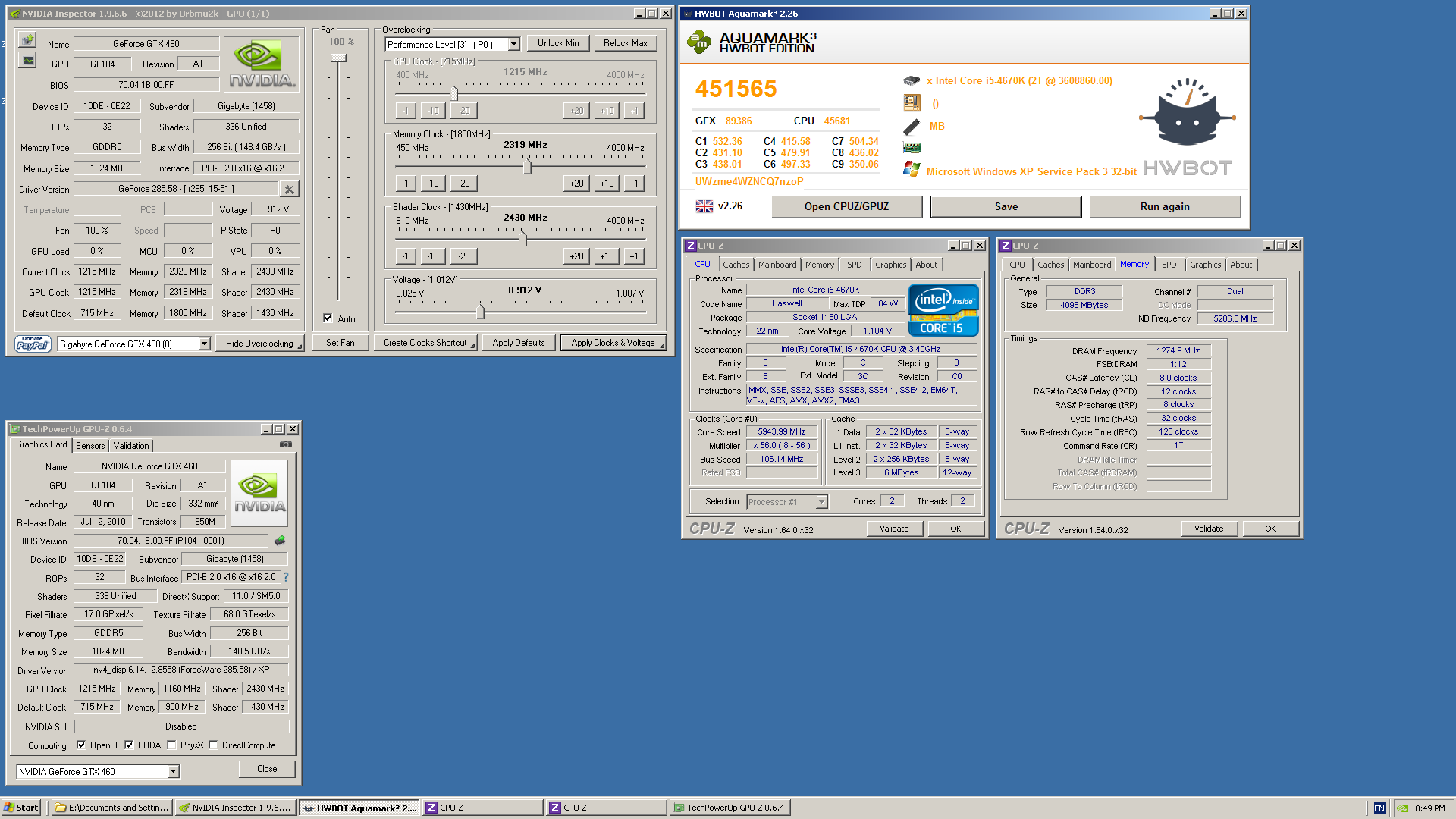Open Documents and Settings folder taskbar item
The width and height of the screenshot is (1456, 819).
tap(112, 808)
